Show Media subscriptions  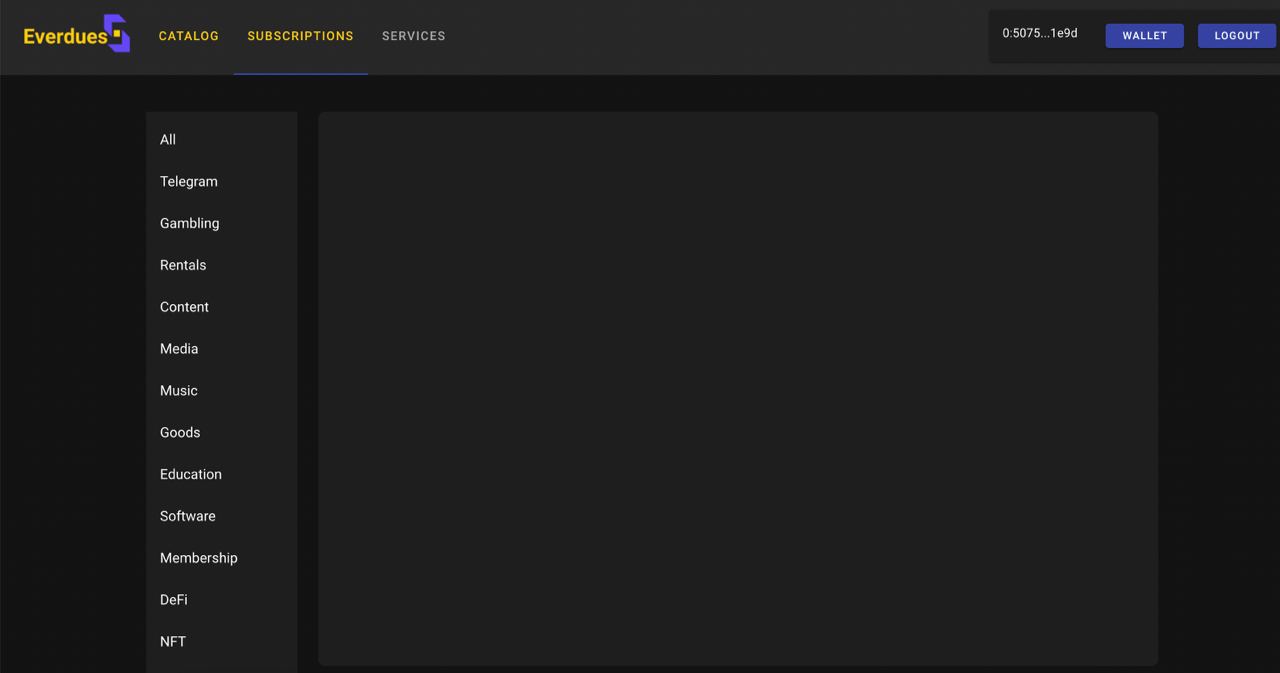[179, 349]
